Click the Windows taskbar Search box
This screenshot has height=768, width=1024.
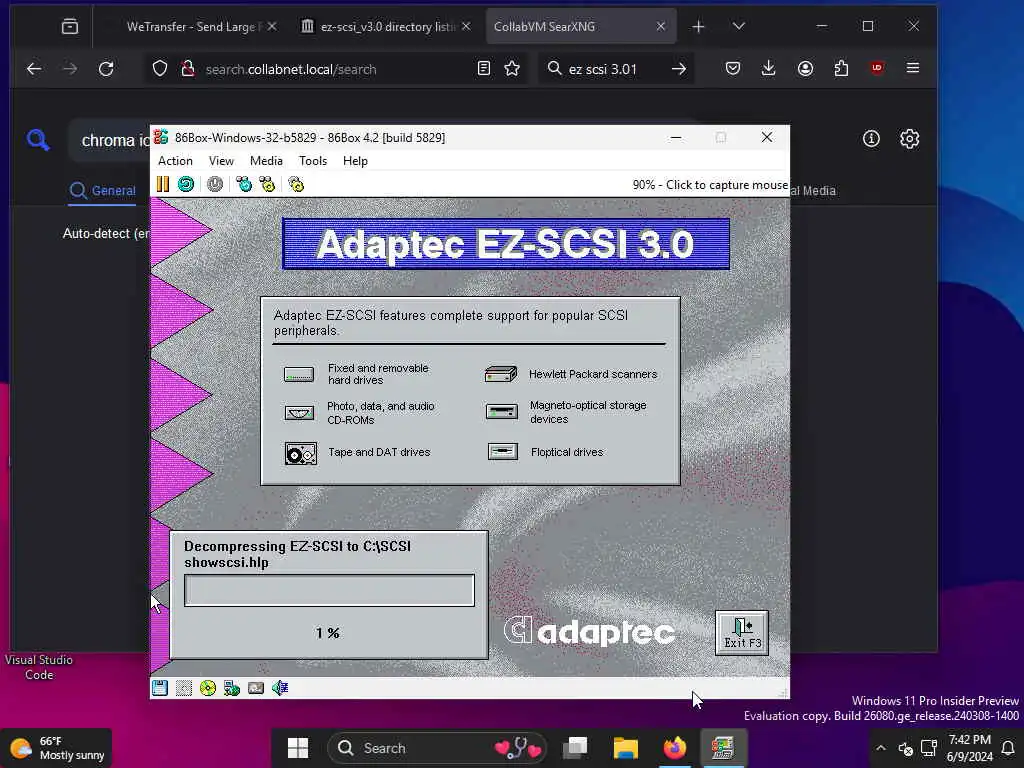coord(439,748)
